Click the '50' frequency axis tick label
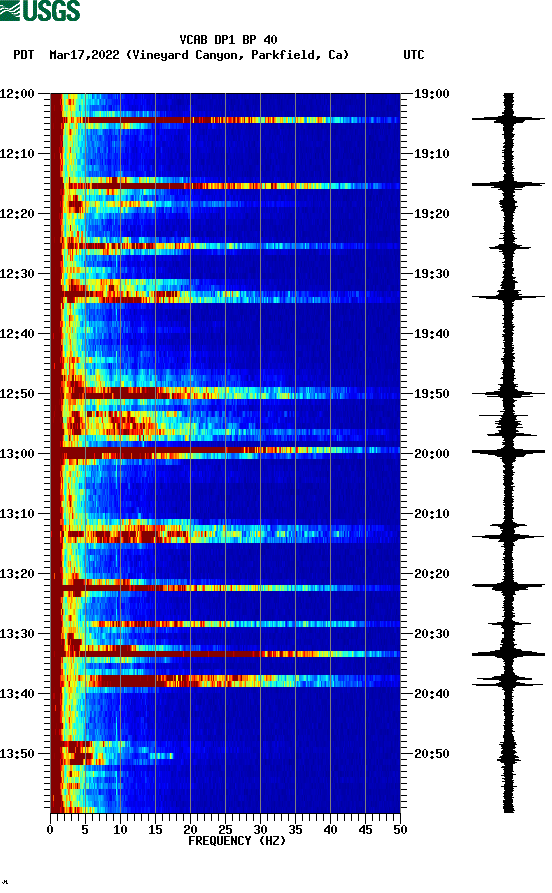Viewport: 552px width, 893px height. [x=400, y=830]
